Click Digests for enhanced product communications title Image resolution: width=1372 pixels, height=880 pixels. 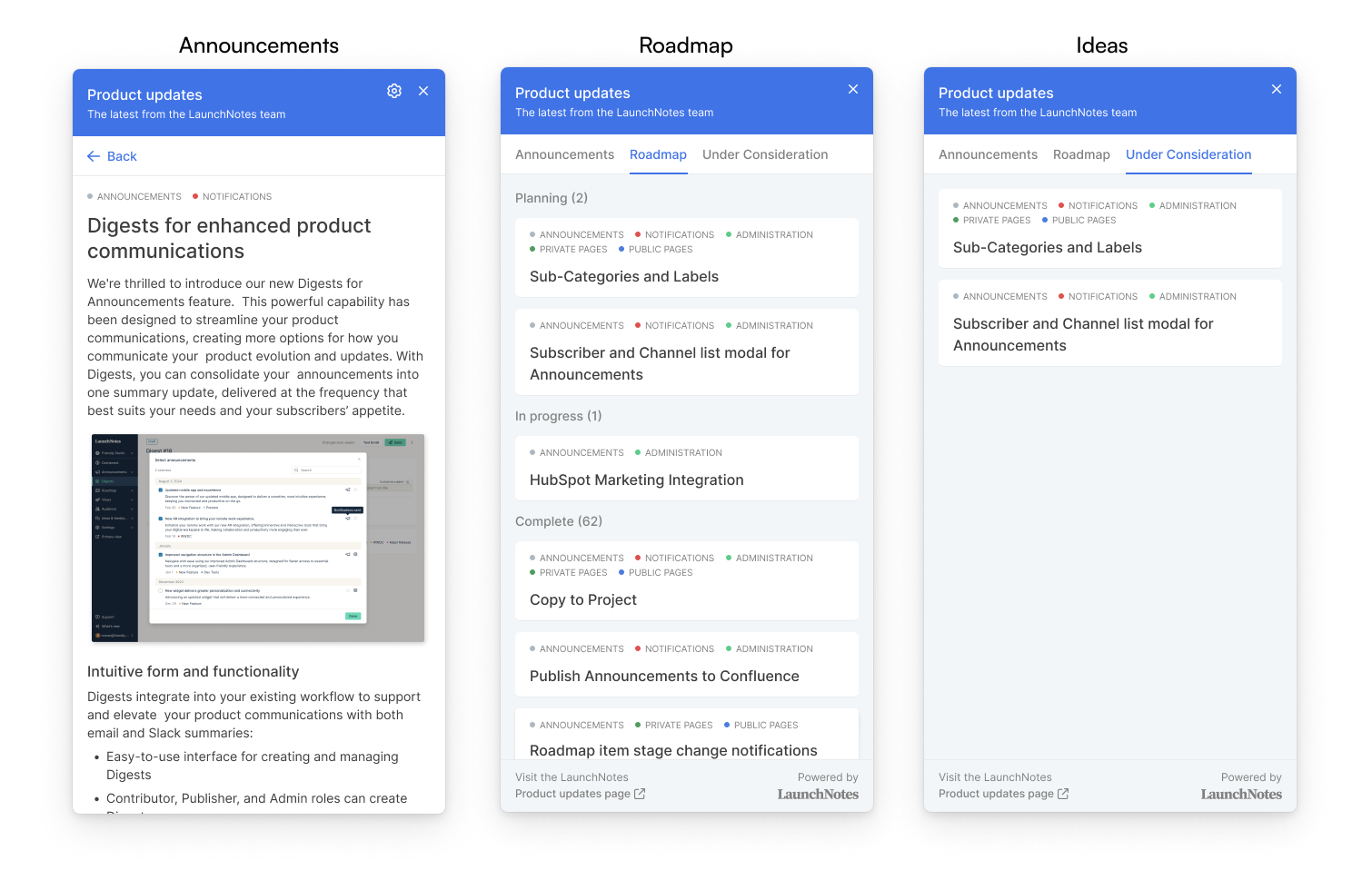(229, 238)
